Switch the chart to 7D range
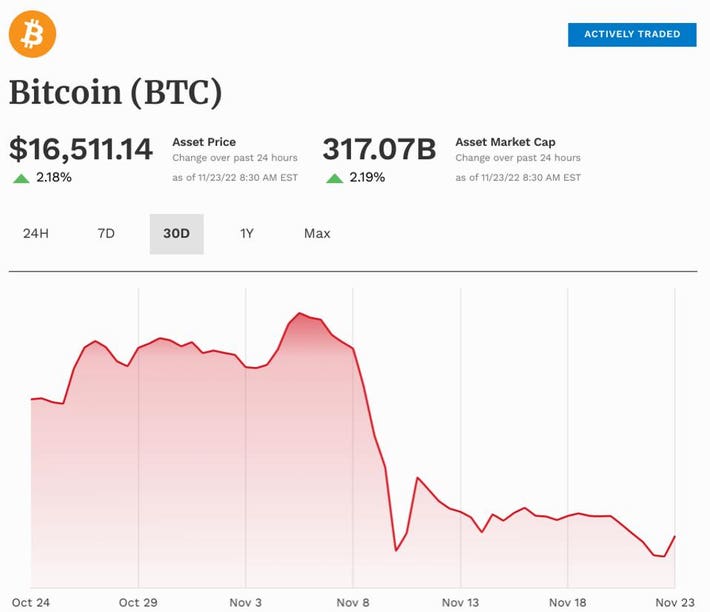Screen dimensions: 710x612 106,234
